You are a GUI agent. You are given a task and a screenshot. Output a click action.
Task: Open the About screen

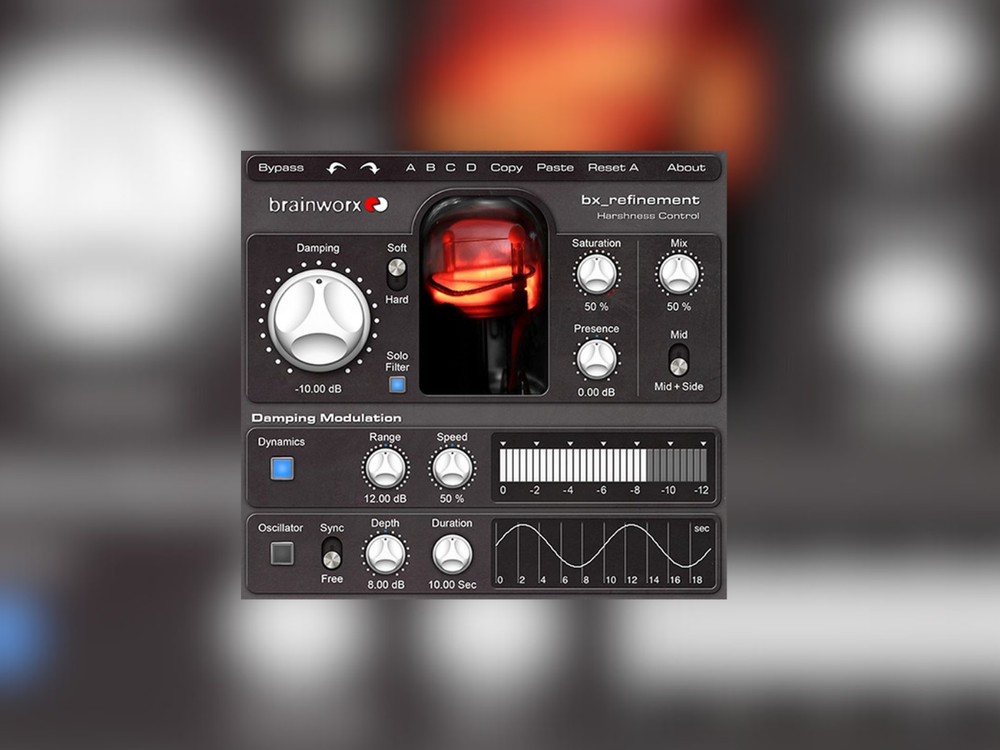tap(686, 167)
